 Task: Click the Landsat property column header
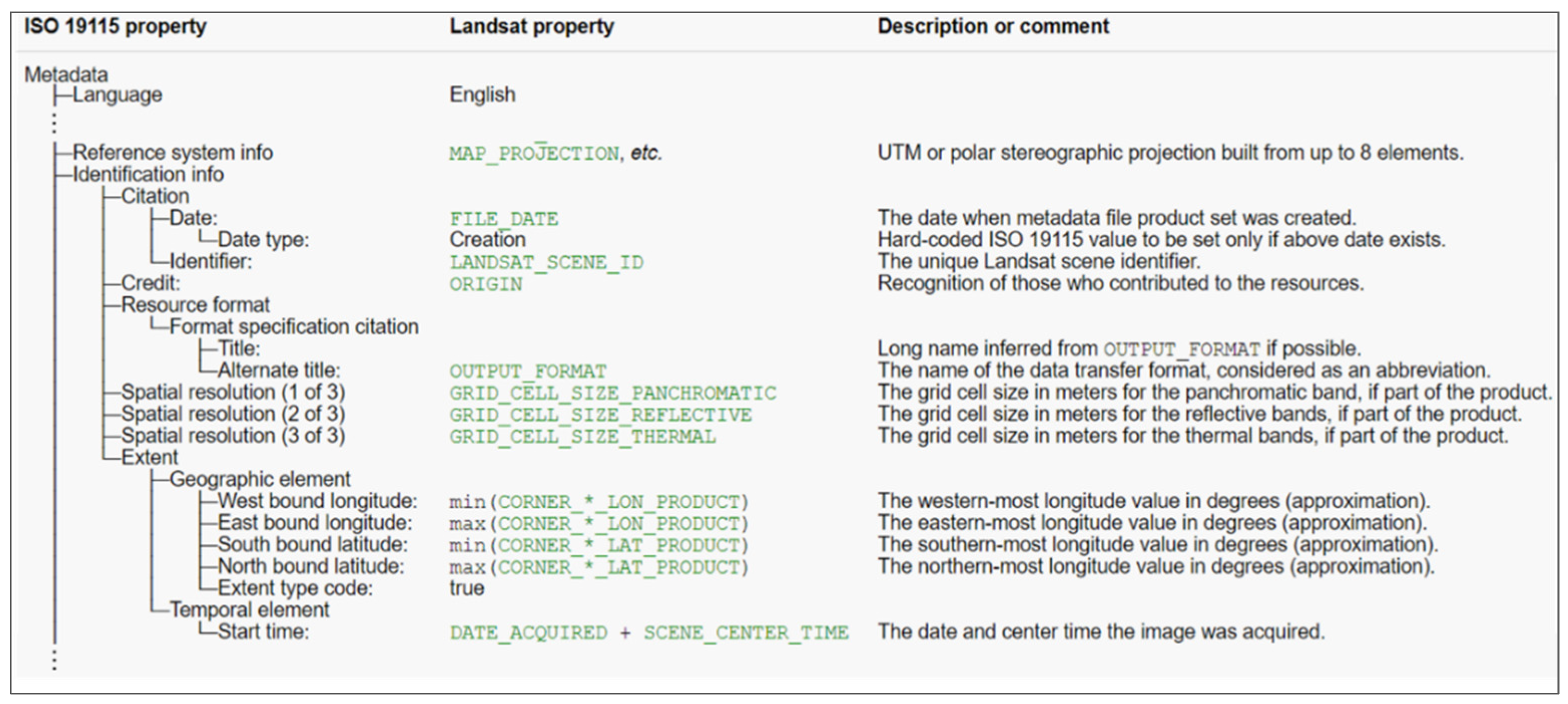tap(531, 27)
